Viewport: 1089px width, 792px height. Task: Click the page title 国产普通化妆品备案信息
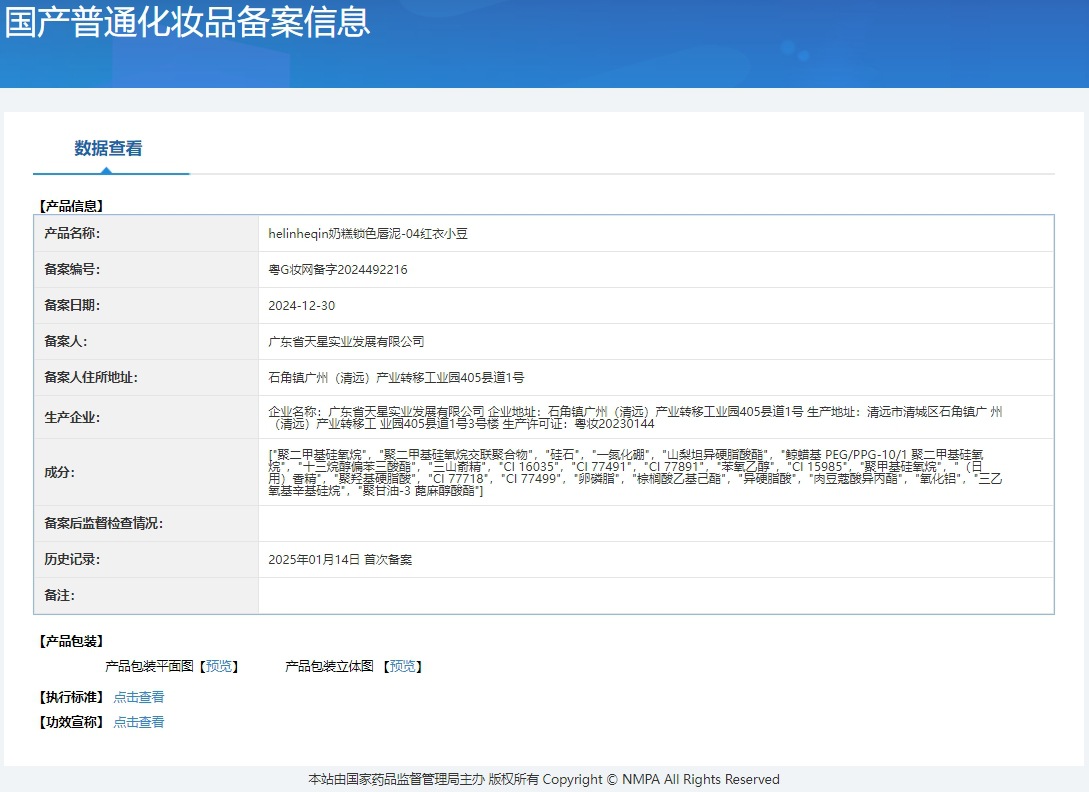pos(188,22)
